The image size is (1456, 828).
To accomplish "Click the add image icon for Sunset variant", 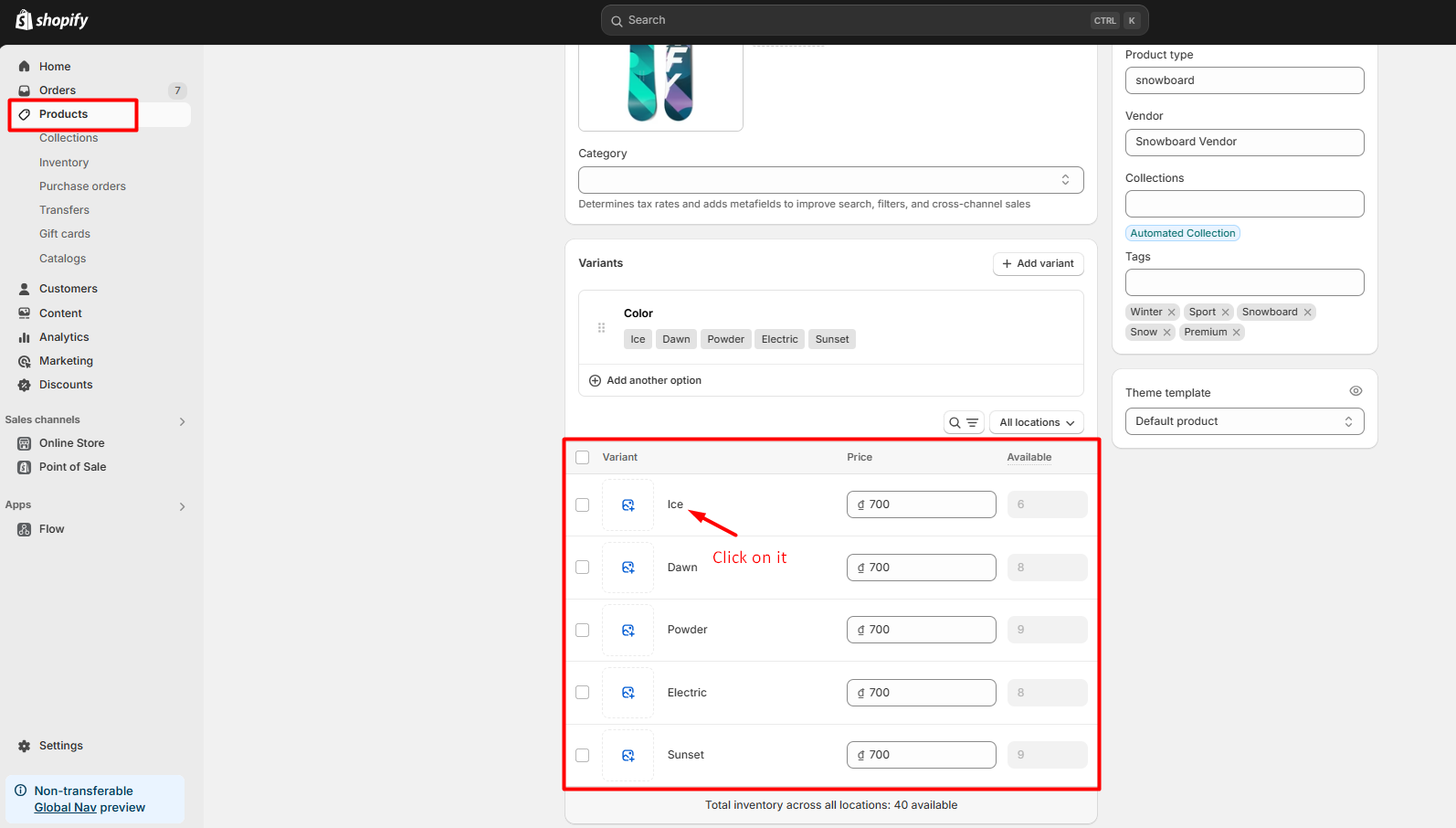I will click(628, 756).
